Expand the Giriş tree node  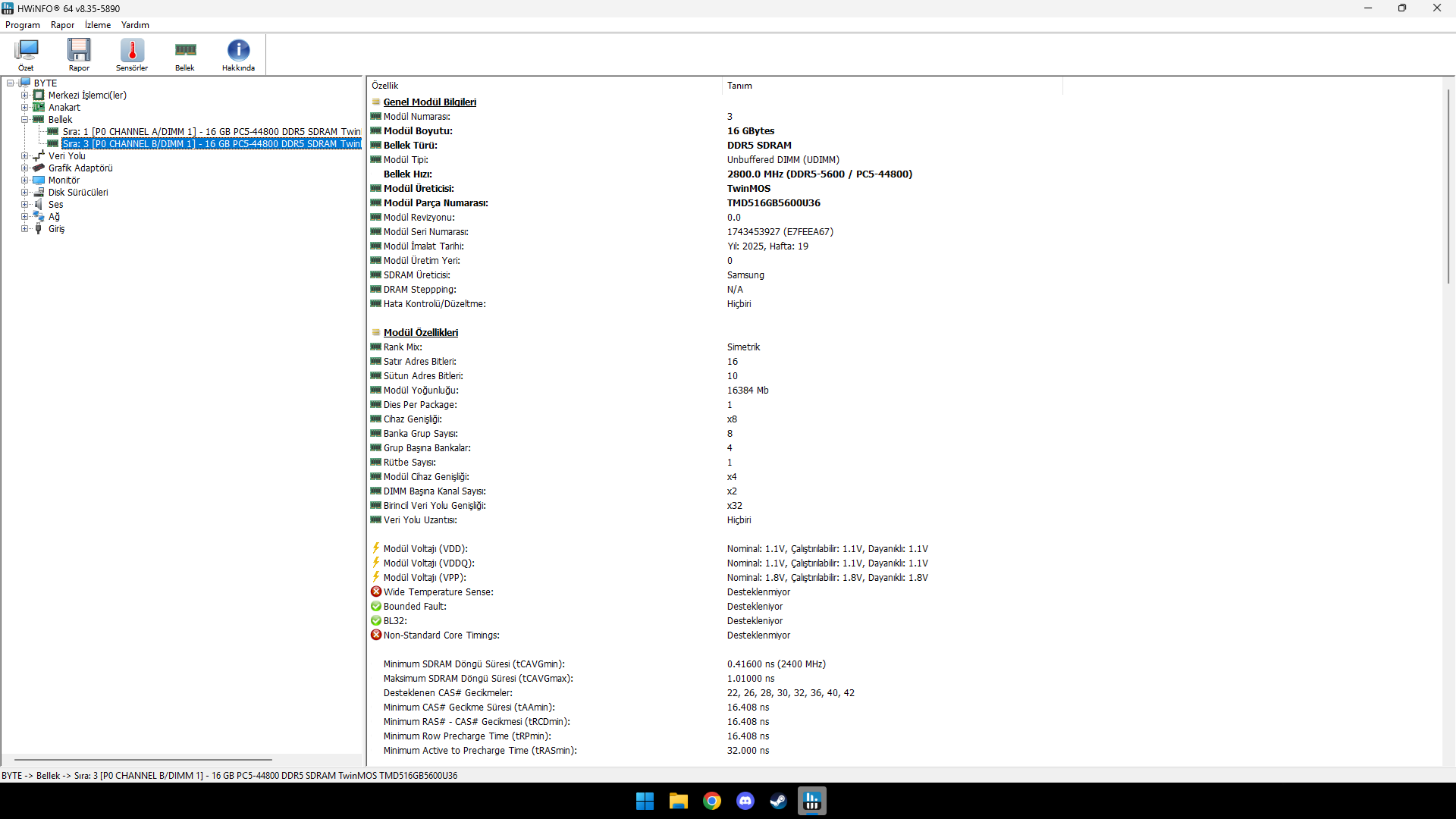click(x=25, y=229)
